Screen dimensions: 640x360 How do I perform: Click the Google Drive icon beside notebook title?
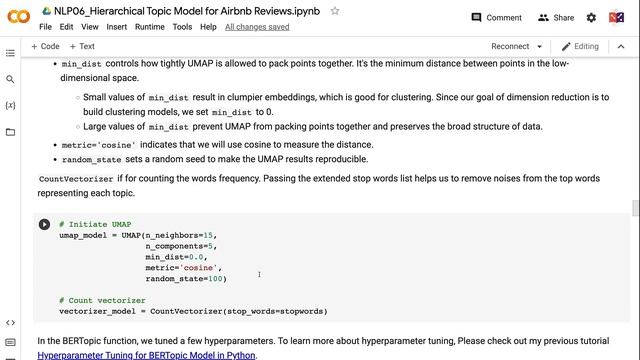point(47,11)
